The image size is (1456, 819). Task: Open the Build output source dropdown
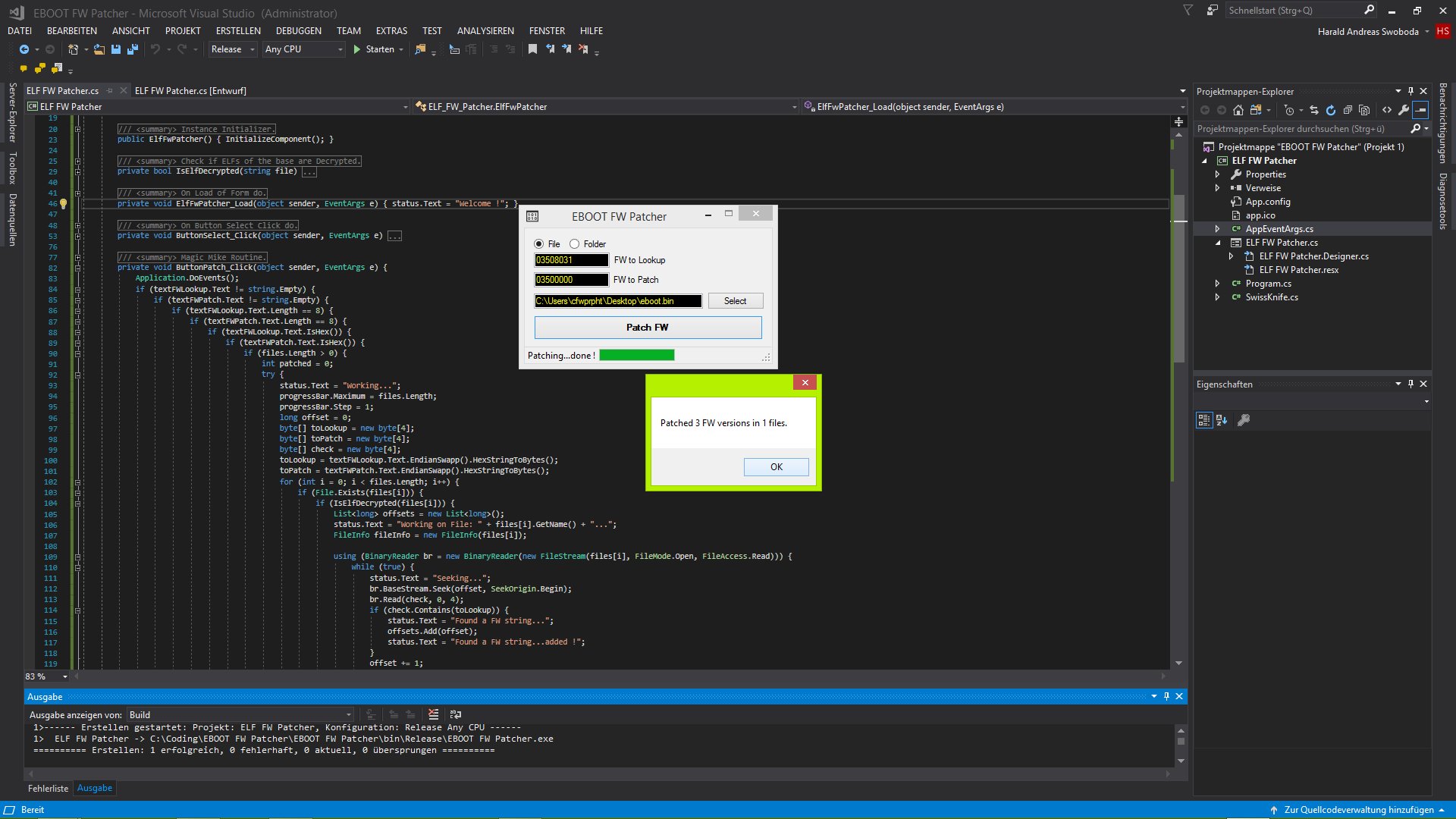tap(240, 714)
